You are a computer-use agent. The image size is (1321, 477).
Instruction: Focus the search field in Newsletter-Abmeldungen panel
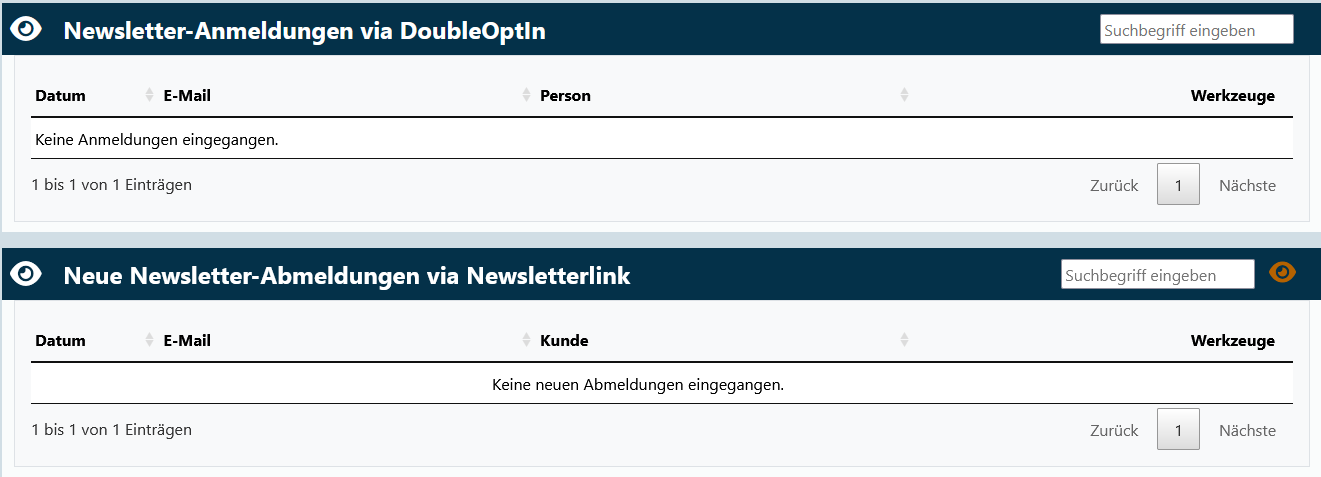point(1157,275)
